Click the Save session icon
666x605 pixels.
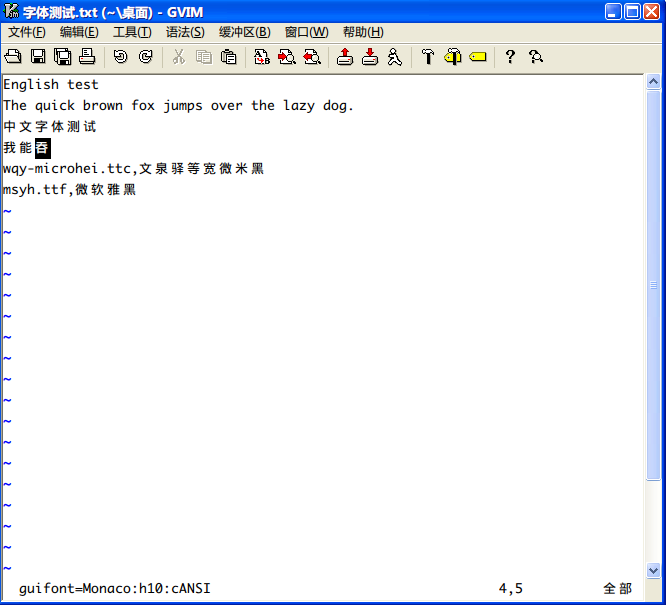370,57
